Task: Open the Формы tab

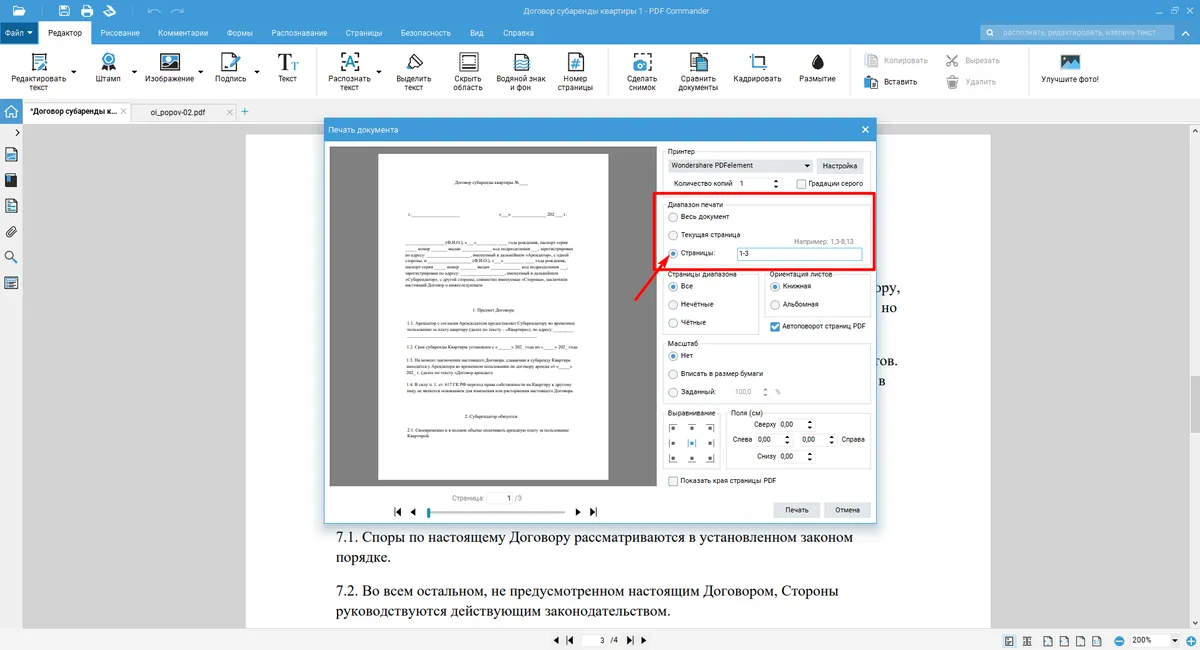Action: click(x=241, y=32)
